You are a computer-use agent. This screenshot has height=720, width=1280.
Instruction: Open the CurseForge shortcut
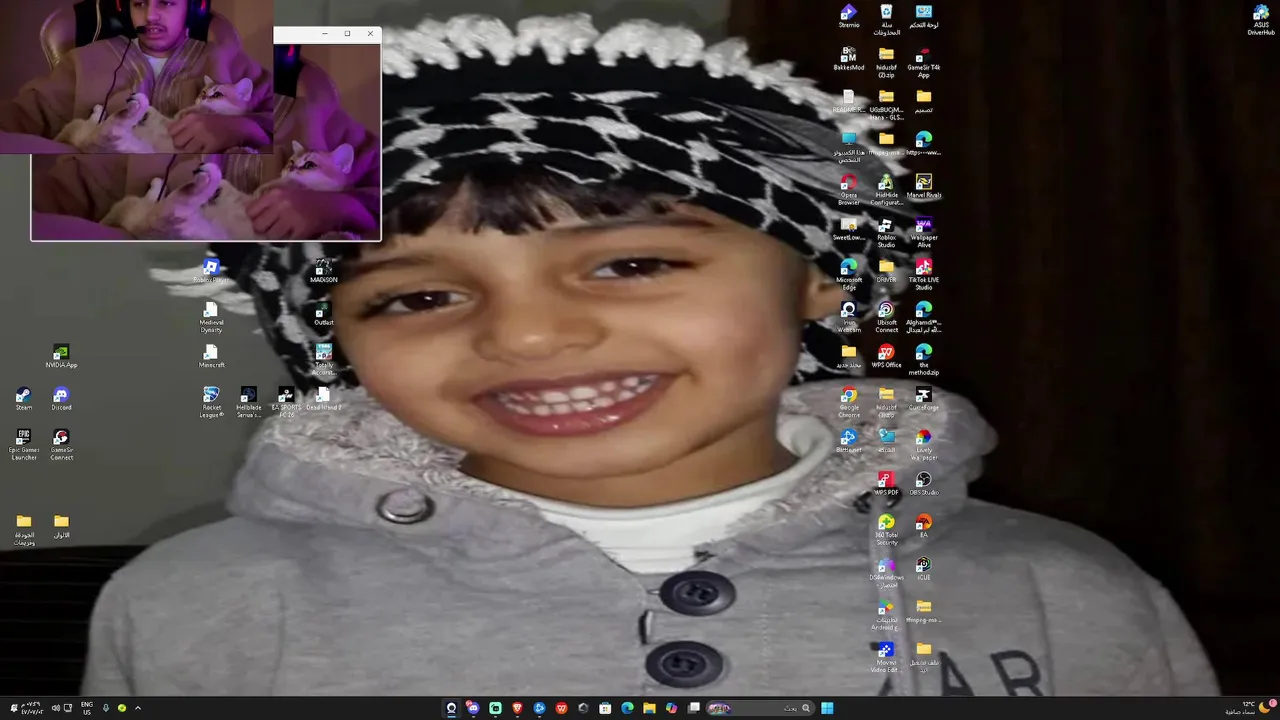(x=923, y=399)
